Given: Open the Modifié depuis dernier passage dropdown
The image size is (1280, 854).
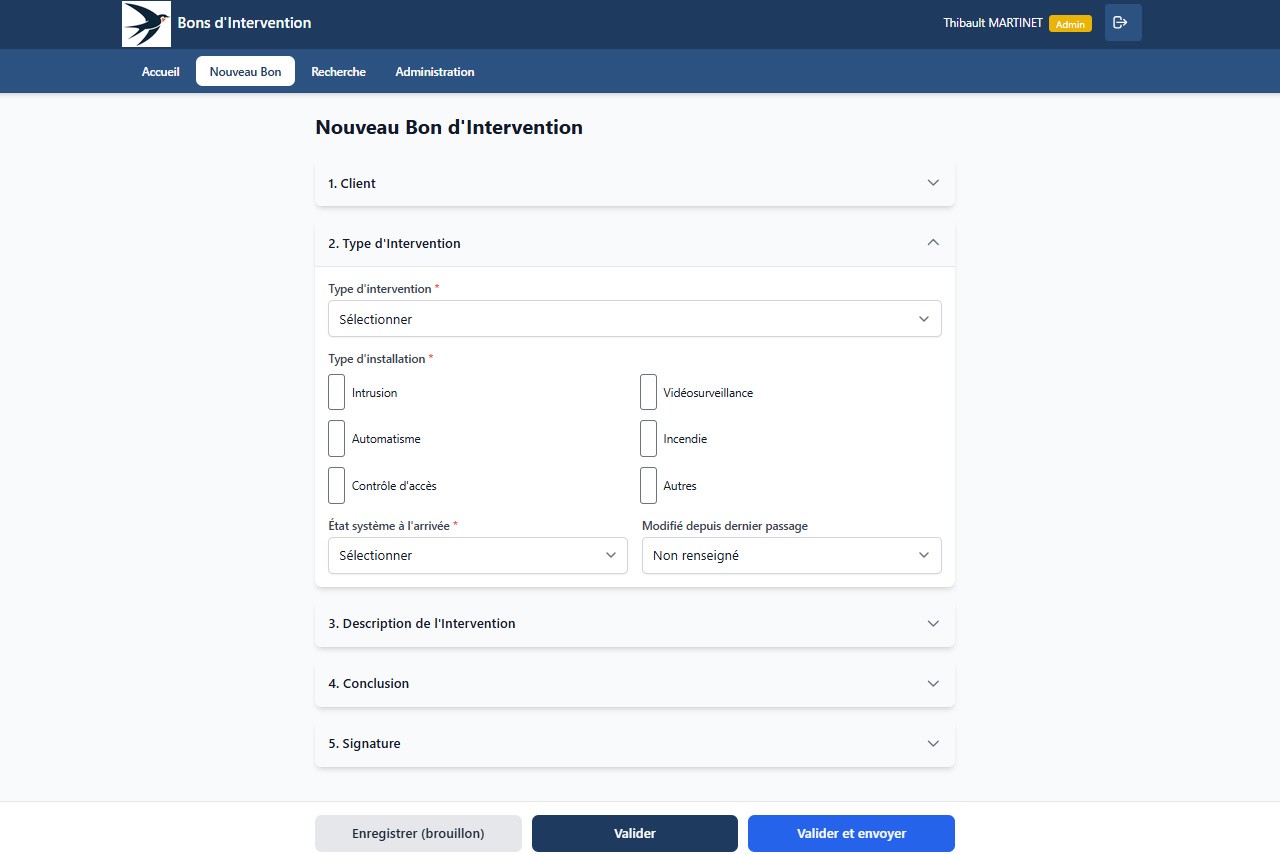Looking at the screenshot, I should click(x=790, y=555).
